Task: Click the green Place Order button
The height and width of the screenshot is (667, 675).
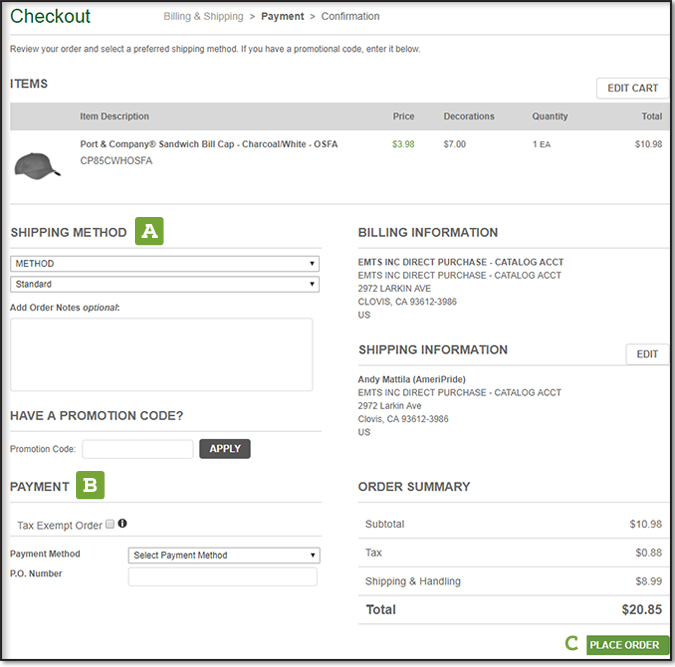Action: (627, 645)
